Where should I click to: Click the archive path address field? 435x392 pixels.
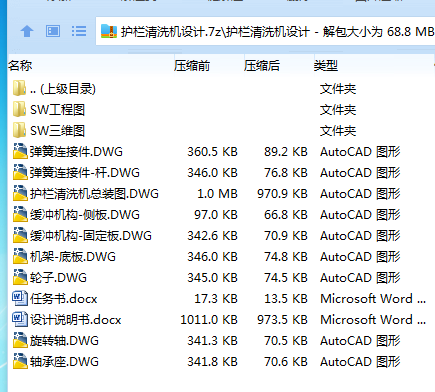coord(265,32)
